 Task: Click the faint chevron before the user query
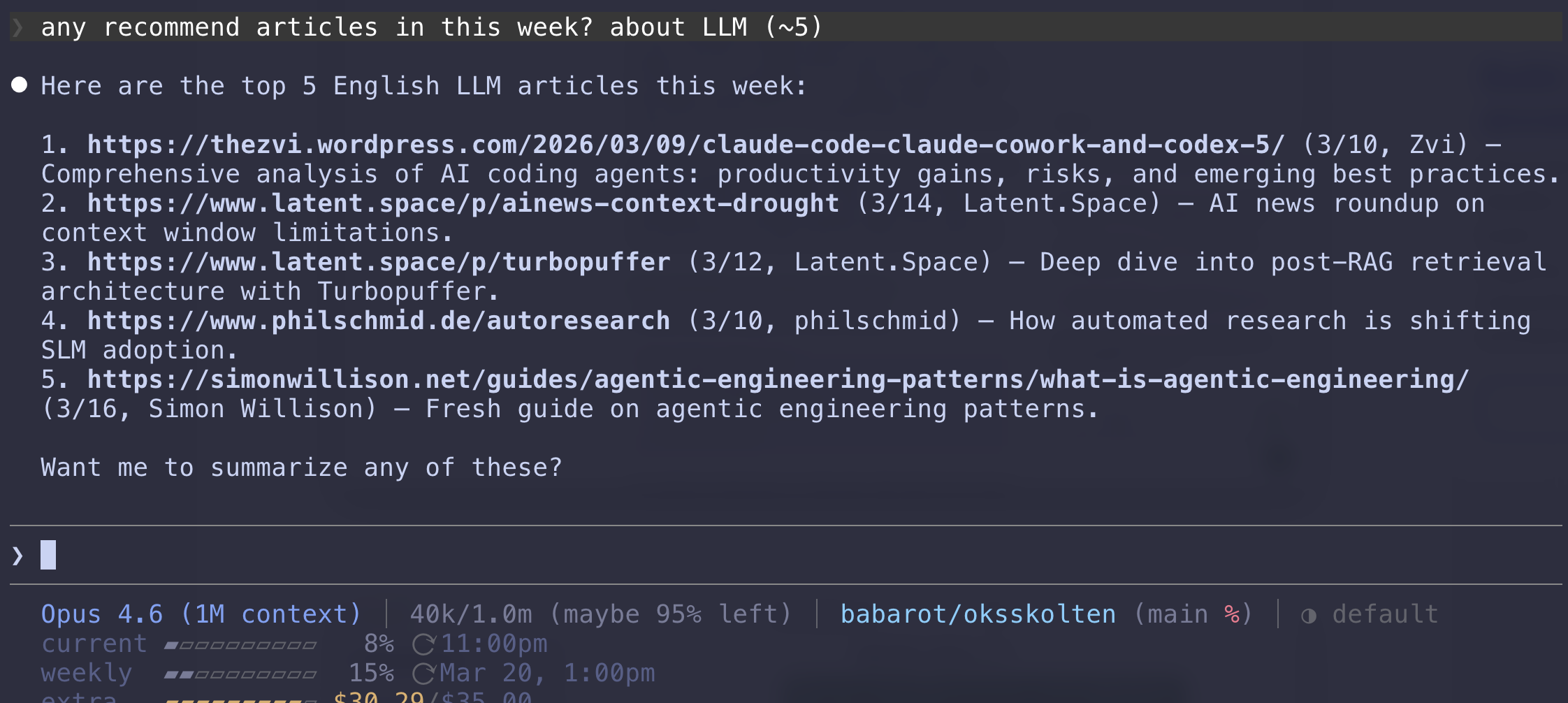pos(18,28)
